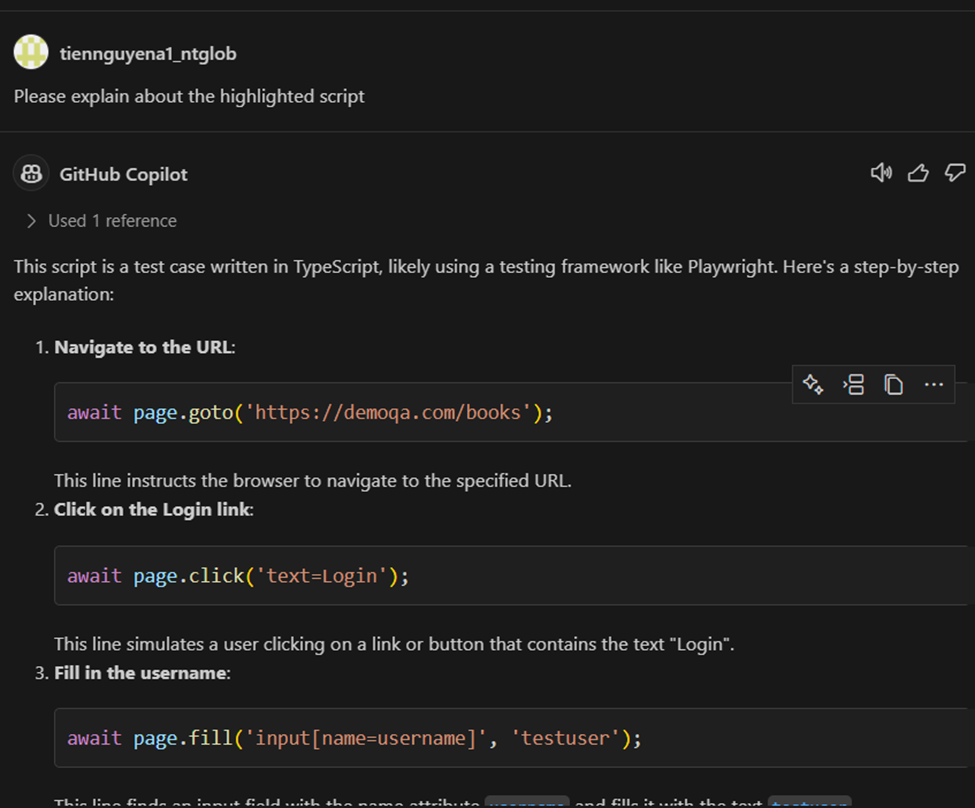Click the 'Click on the Login link' heading

pyautogui.click(x=152, y=509)
